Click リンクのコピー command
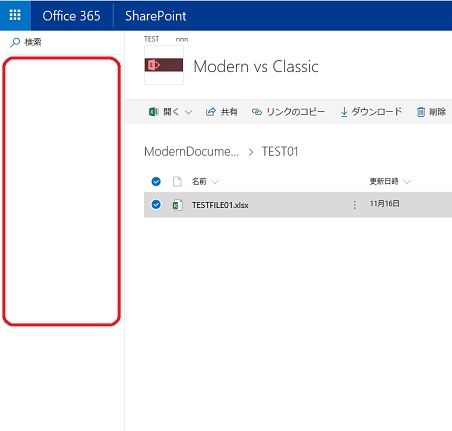This screenshot has height=431, width=452. pyautogui.click(x=296, y=112)
